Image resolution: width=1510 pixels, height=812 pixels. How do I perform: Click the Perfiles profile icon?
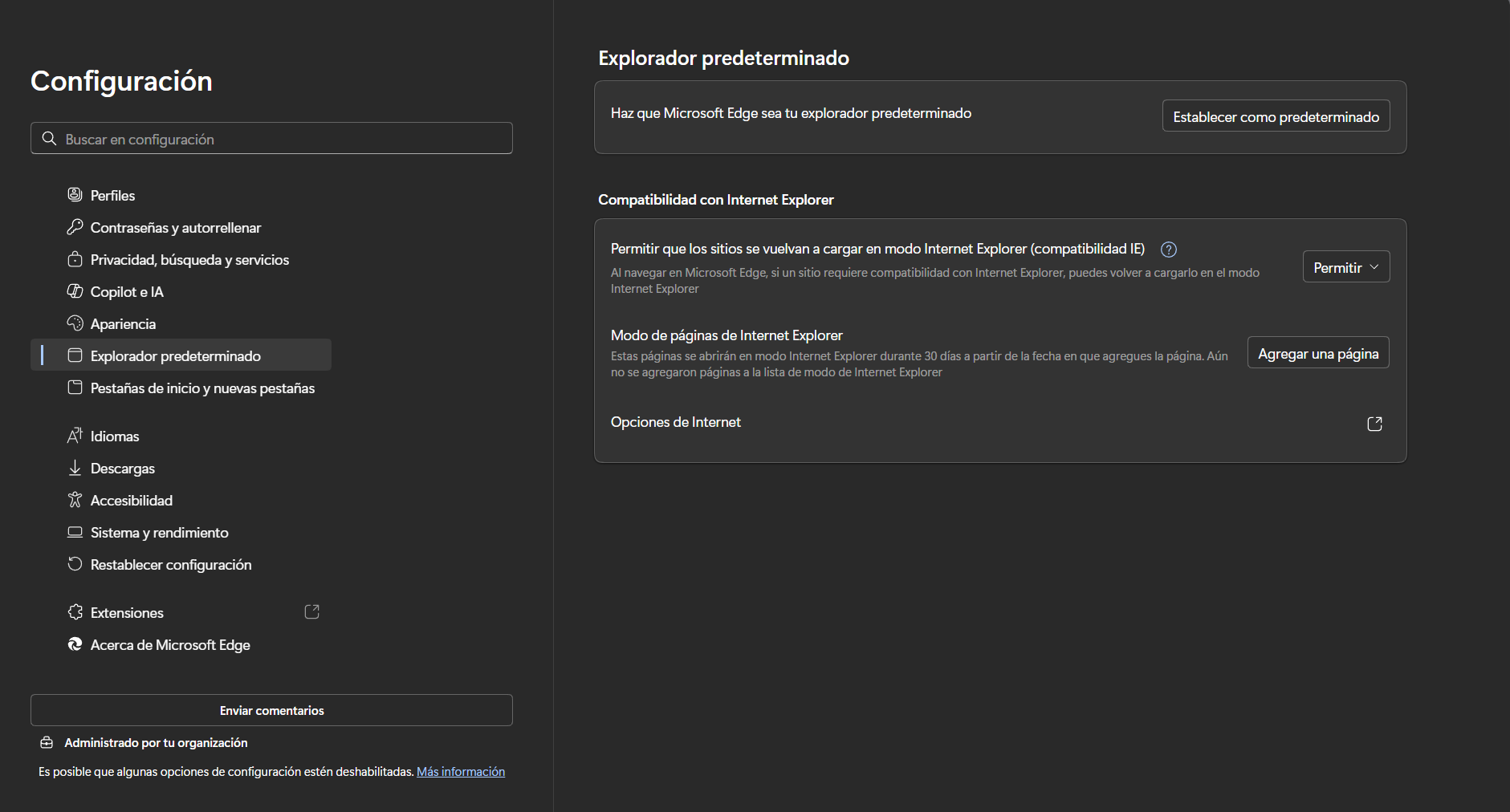[75, 194]
